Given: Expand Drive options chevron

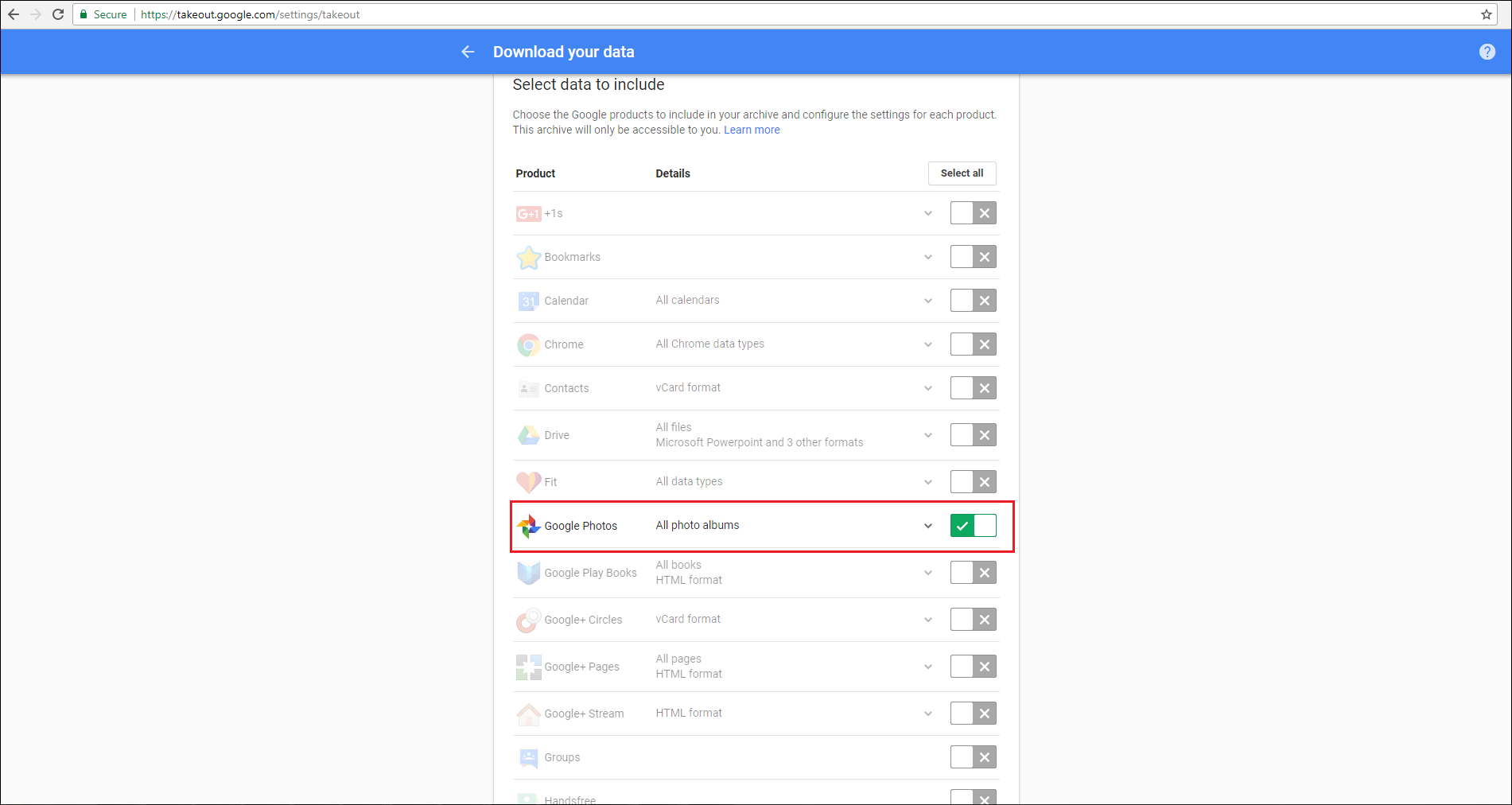Looking at the screenshot, I should pyautogui.click(x=928, y=435).
